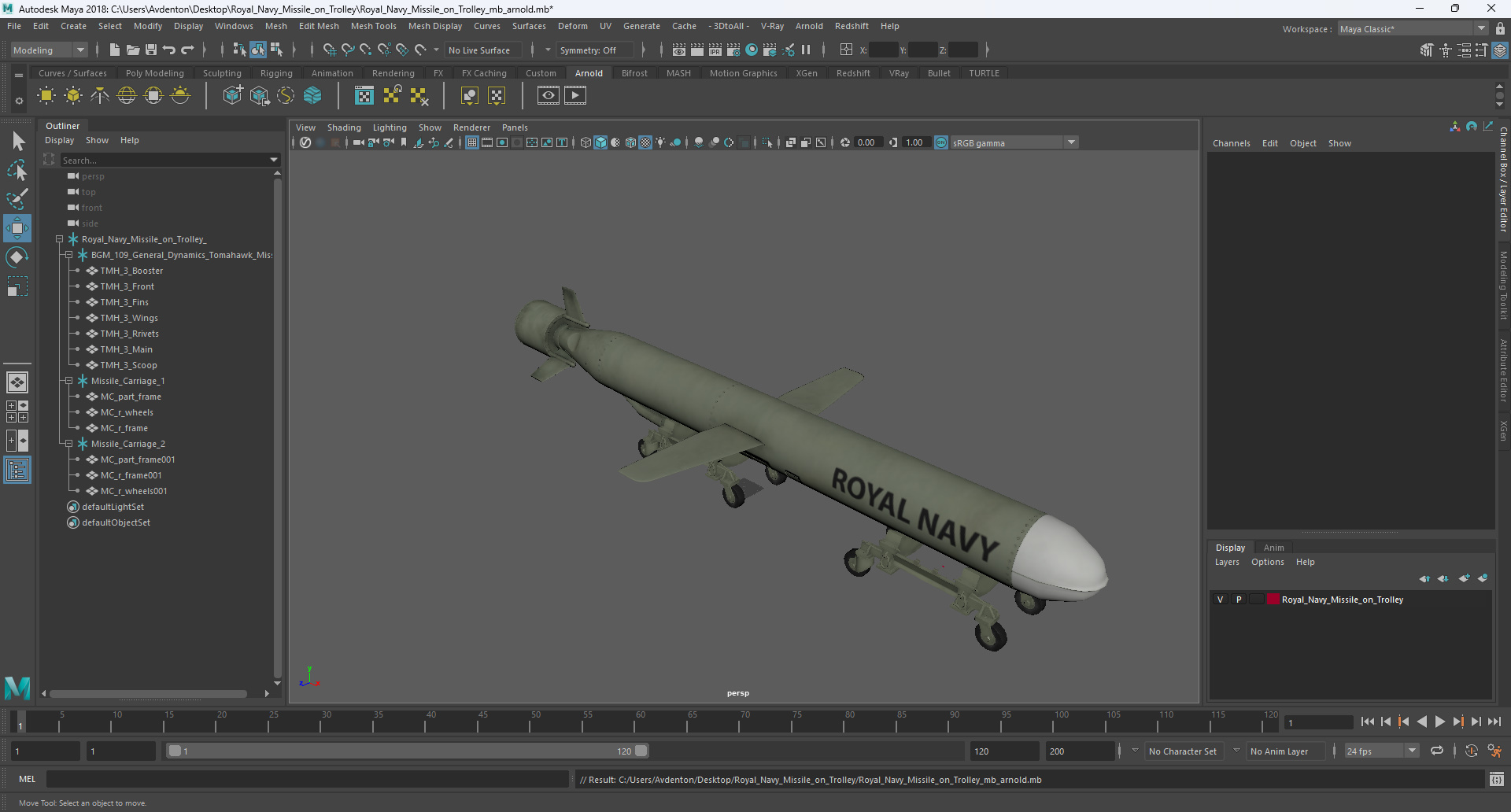Screen dimensions: 1511x812
Task: Redo action with toolbar icon
Action: tap(187, 50)
